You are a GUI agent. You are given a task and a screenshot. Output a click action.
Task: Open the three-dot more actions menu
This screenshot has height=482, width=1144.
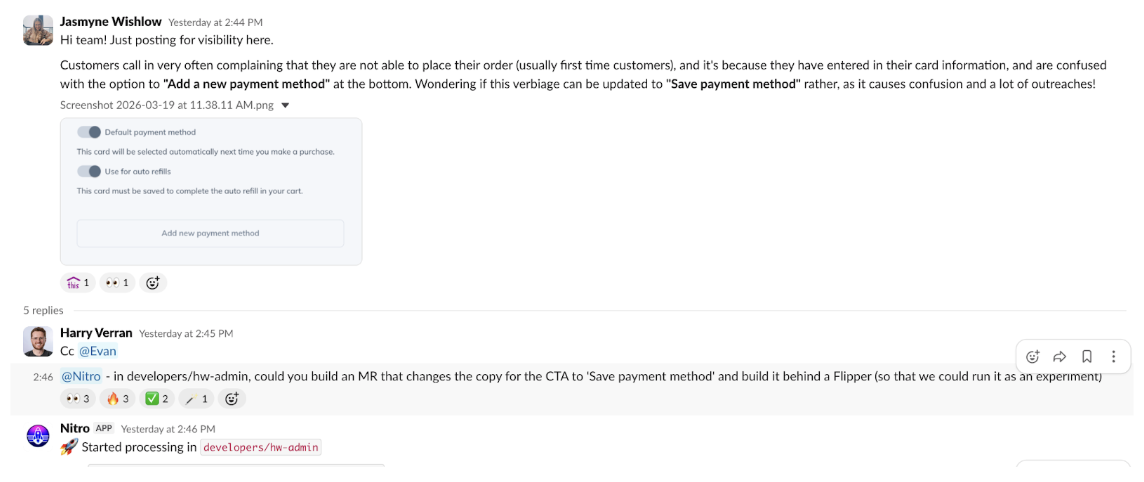coord(1113,356)
